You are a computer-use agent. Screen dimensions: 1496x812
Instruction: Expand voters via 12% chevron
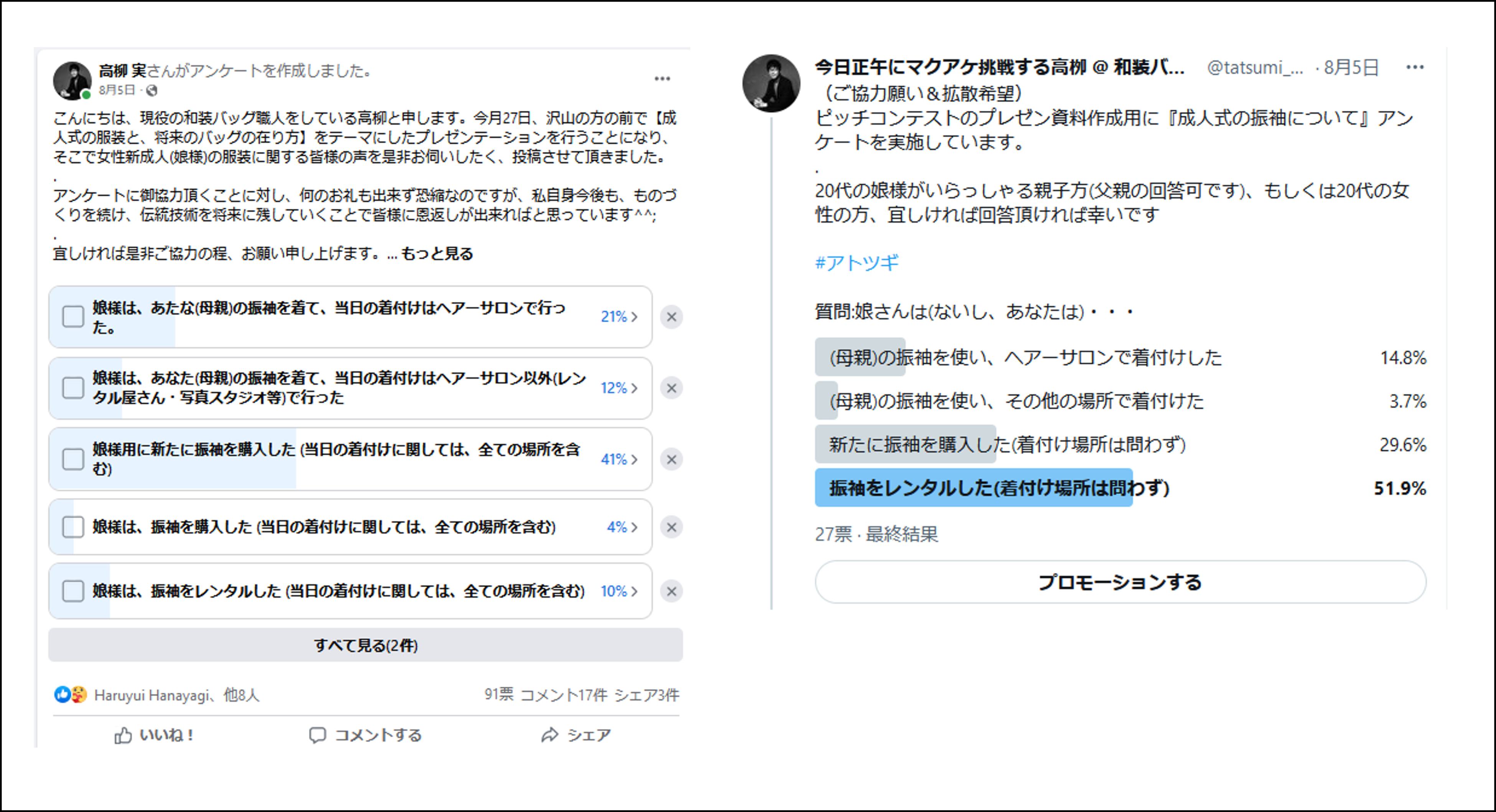pos(634,388)
